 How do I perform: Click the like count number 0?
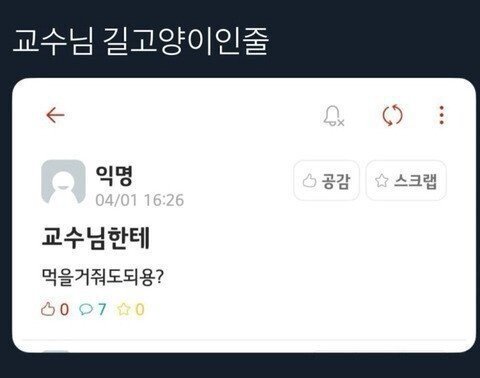click(64, 310)
